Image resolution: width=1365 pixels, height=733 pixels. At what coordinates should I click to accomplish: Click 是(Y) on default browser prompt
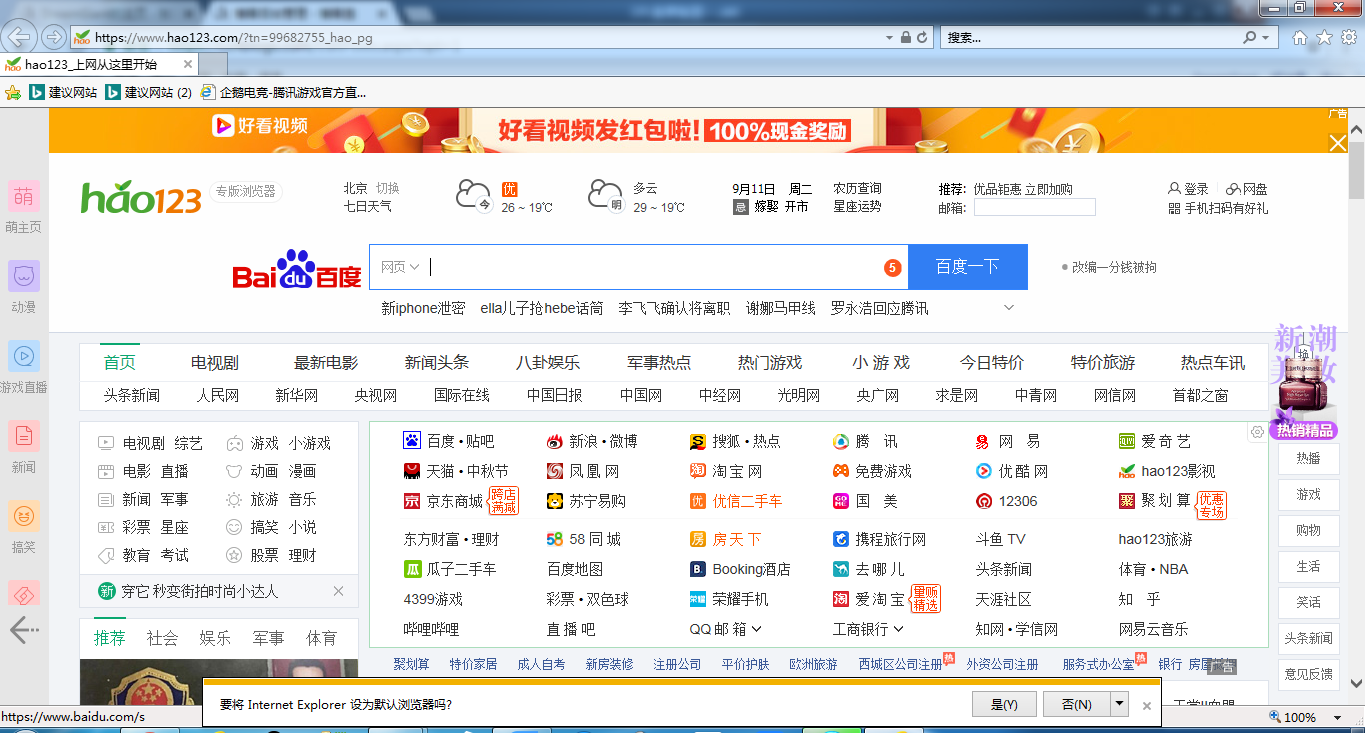[x=1004, y=704]
